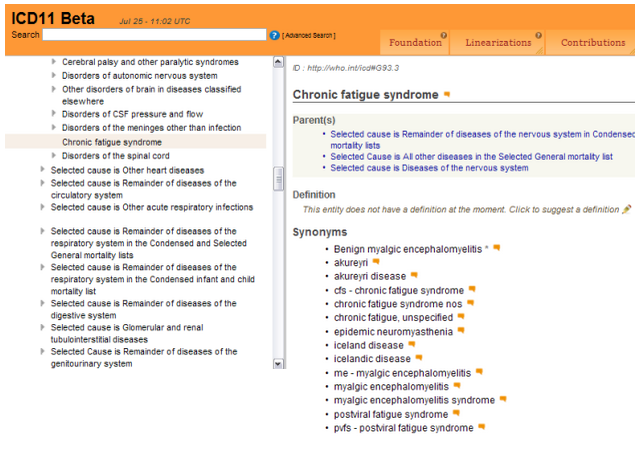Expand Disorders of autonomic nervous system node
Viewport: 640px width, 449px height.
click(x=54, y=76)
